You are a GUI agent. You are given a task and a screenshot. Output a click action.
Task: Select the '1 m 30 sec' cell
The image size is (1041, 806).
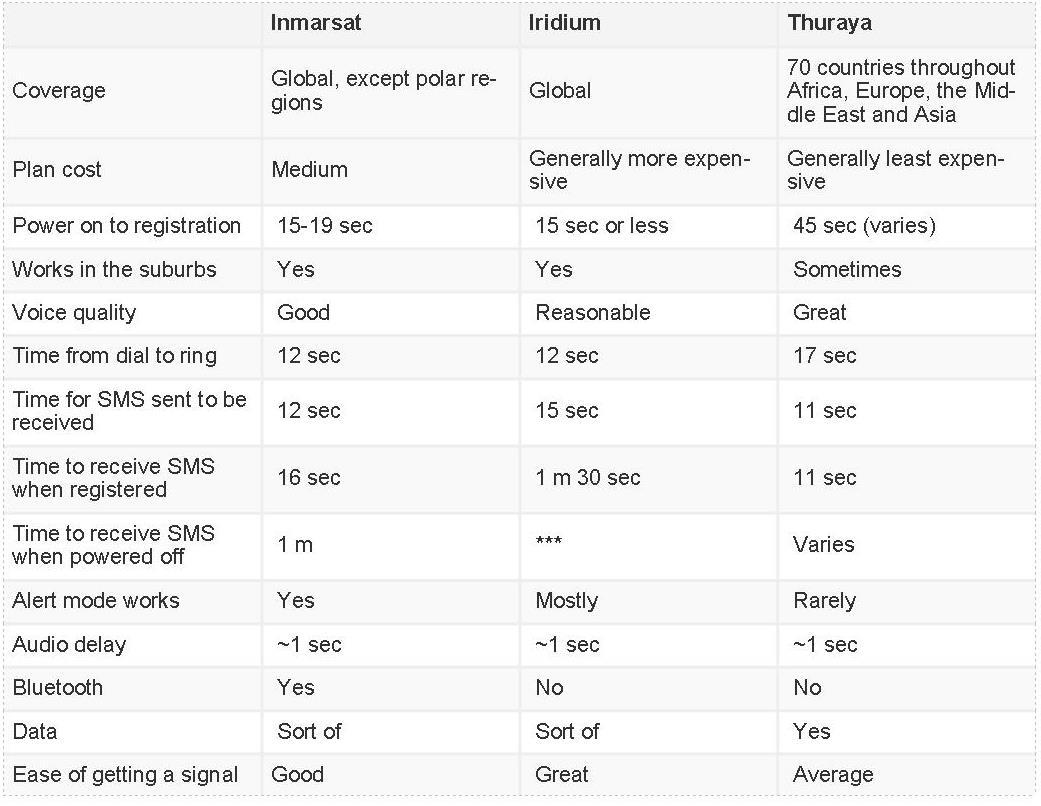coord(588,478)
